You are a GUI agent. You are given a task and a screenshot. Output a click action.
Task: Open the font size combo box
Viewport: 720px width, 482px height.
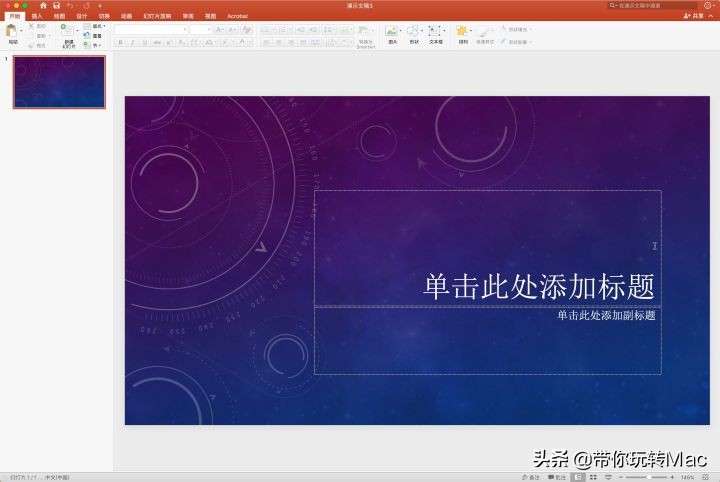coord(201,29)
